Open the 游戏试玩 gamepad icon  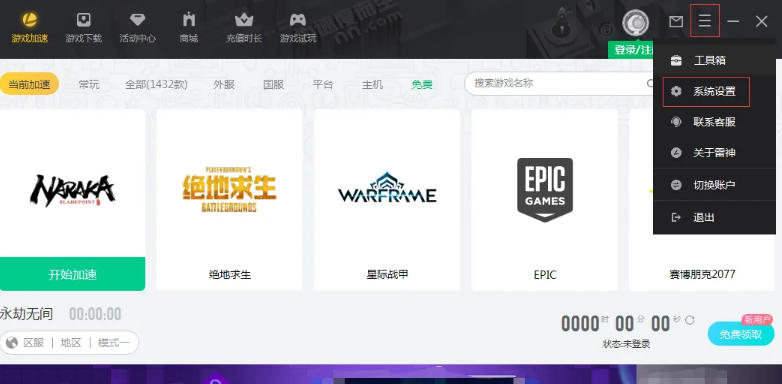pos(298,20)
